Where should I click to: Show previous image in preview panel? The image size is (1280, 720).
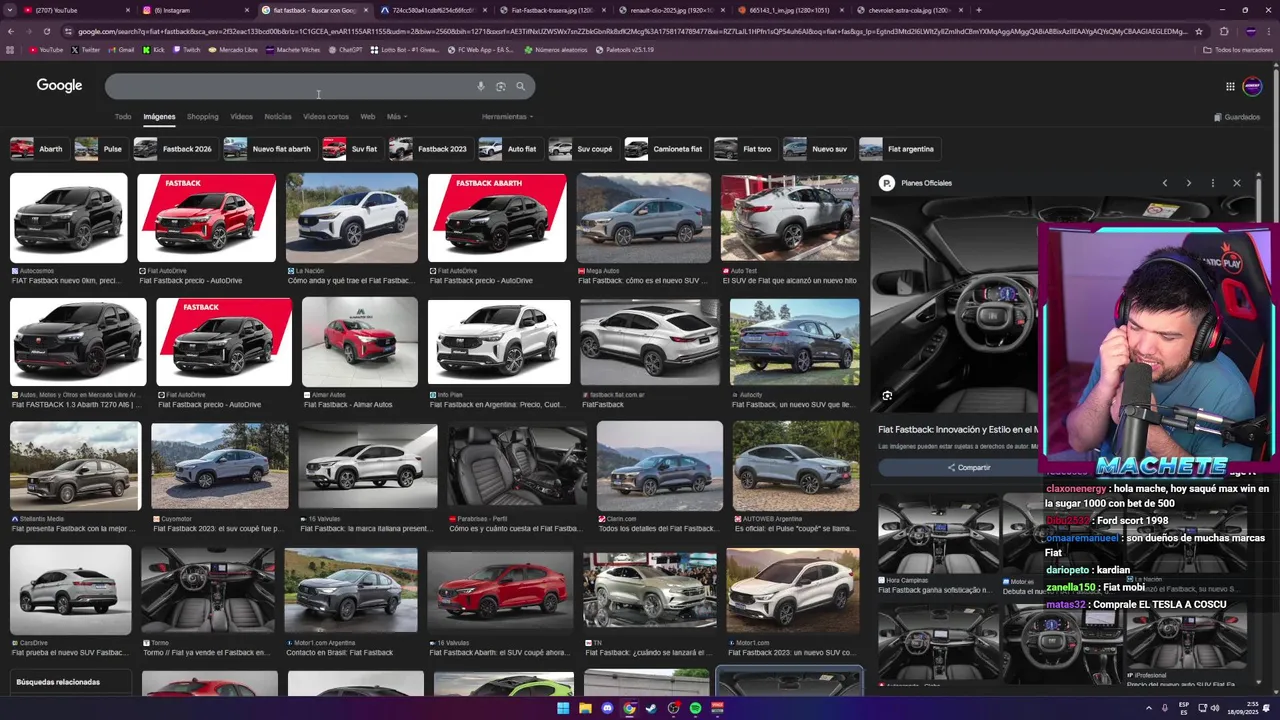click(x=1164, y=183)
